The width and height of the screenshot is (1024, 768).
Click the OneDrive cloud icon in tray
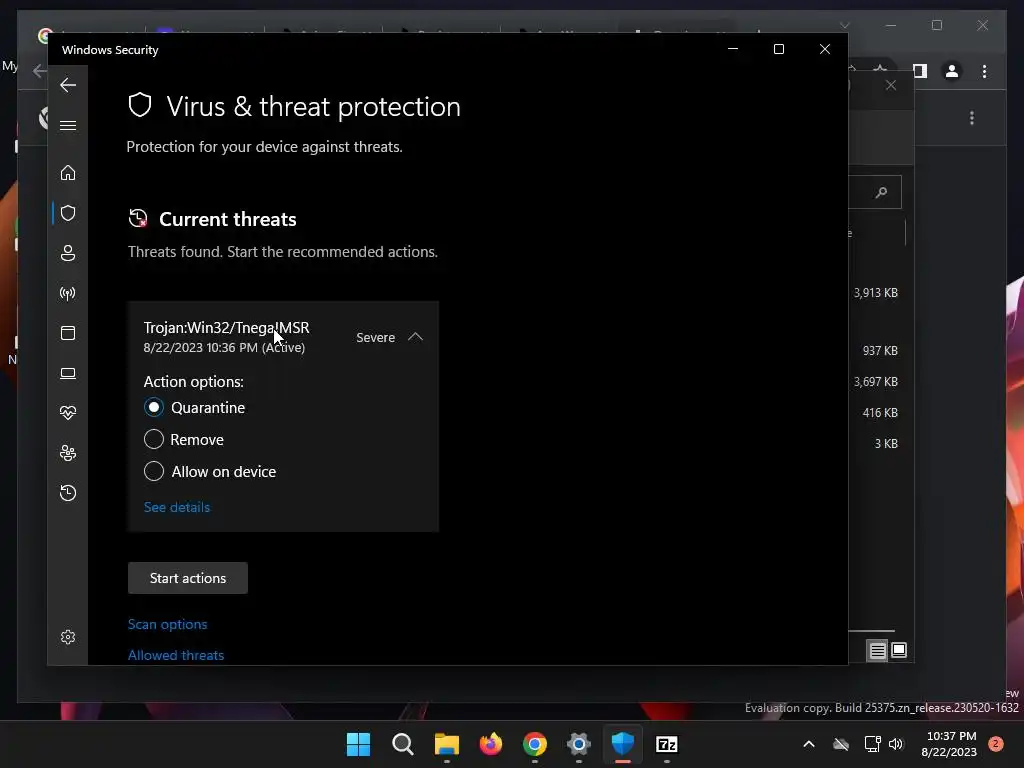click(x=841, y=744)
